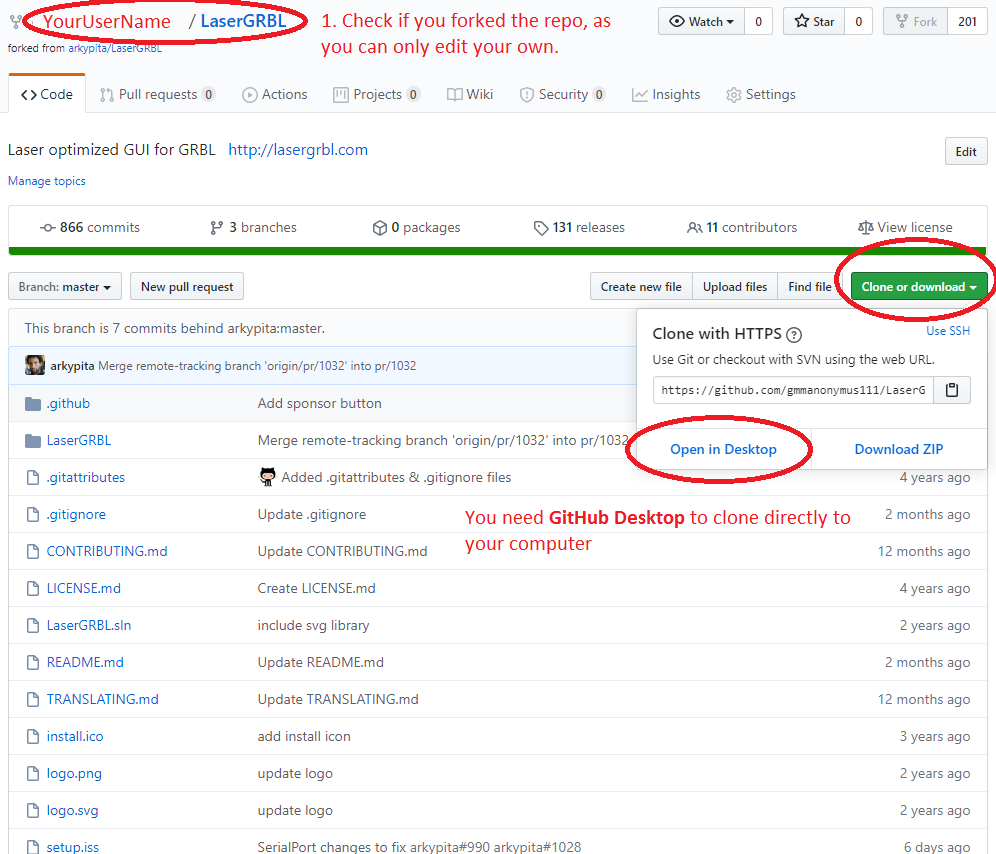Open the LaserGRBL.sln file name link
This screenshot has height=854, width=996.
[x=89, y=625]
